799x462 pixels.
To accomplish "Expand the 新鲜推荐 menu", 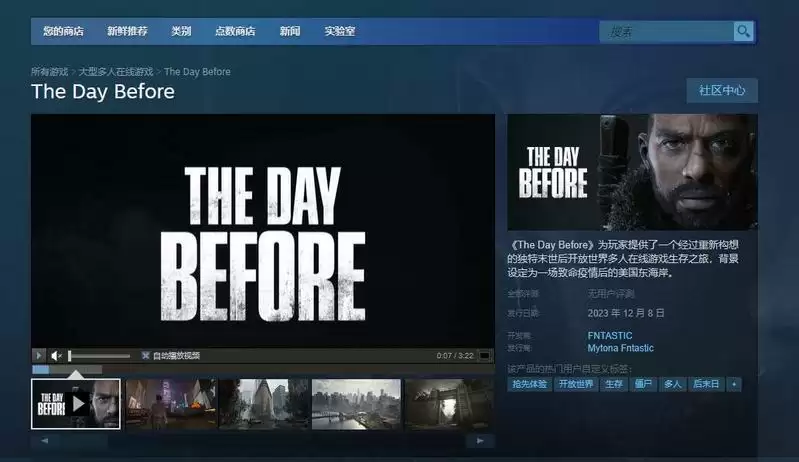I will pos(127,31).
